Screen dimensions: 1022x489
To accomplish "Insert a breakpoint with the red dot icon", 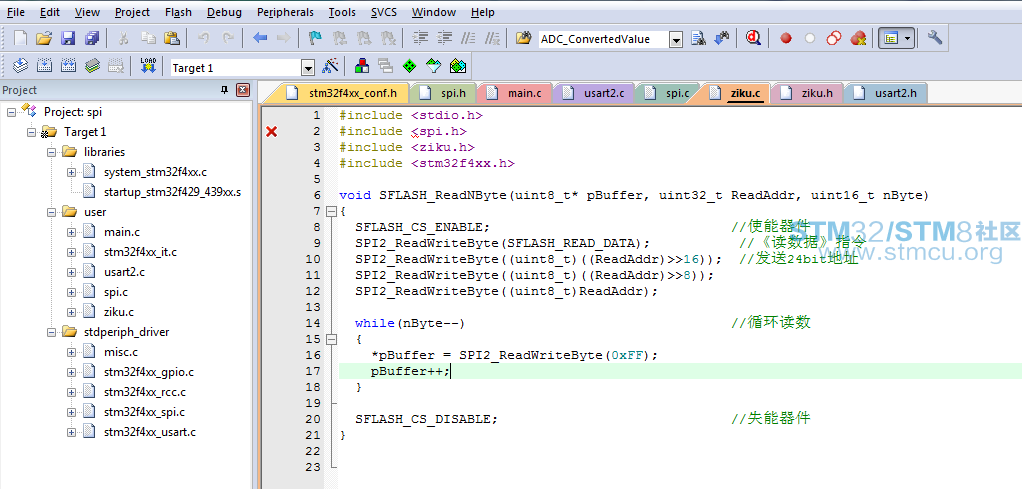I will (x=786, y=38).
